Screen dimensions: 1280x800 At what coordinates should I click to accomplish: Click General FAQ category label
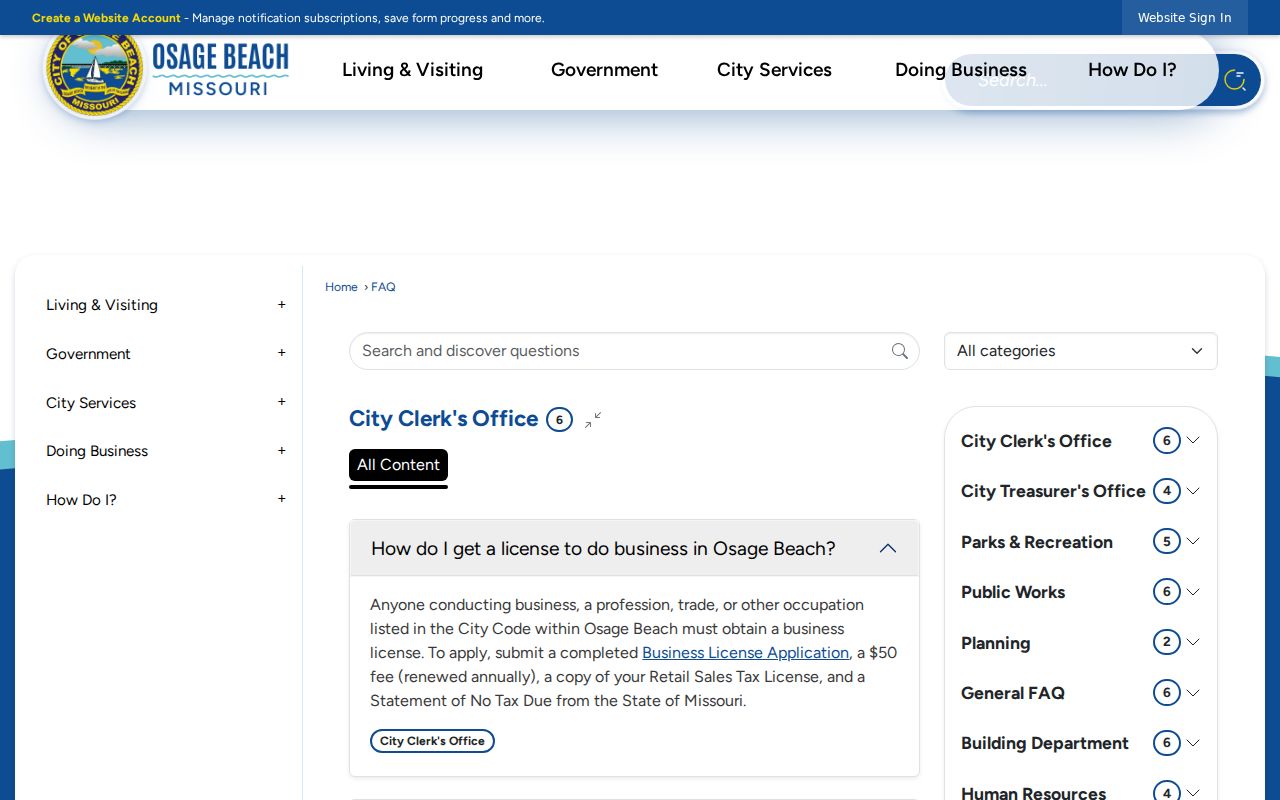1012,693
